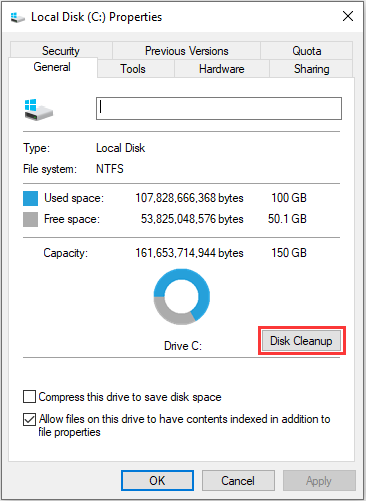Click the small drive icon in the title bar
The width and height of the screenshot is (366, 501).
point(17,17)
